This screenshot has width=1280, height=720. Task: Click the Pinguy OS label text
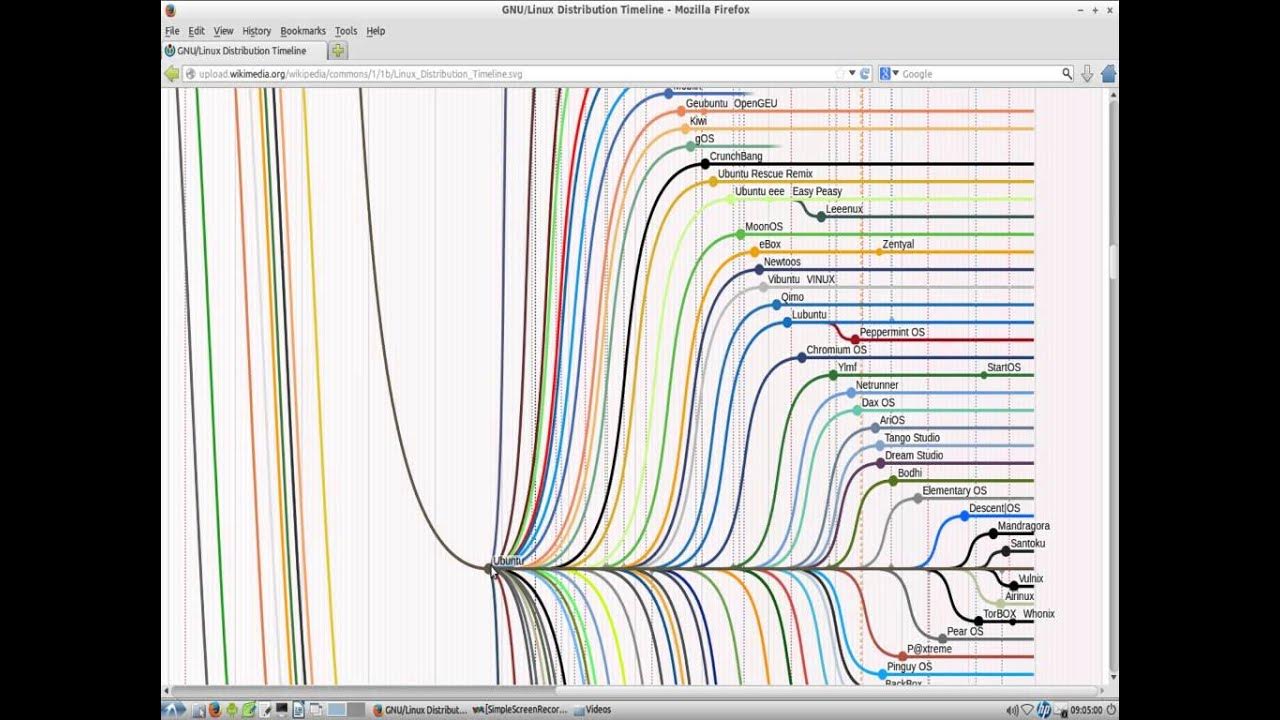(x=909, y=667)
